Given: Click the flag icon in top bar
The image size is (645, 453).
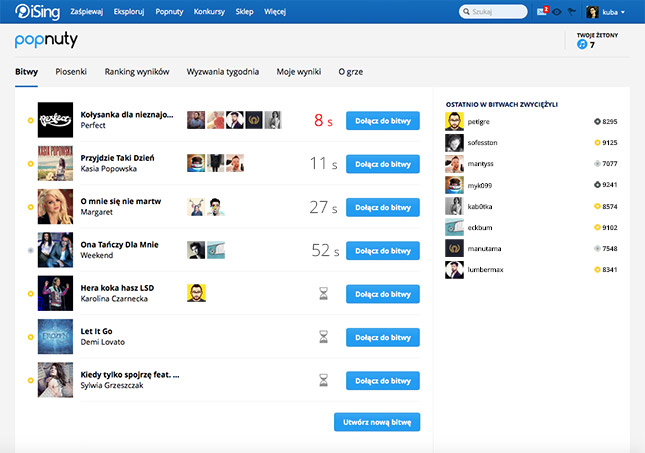Looking at the screenshot, I should coord(570,12).
